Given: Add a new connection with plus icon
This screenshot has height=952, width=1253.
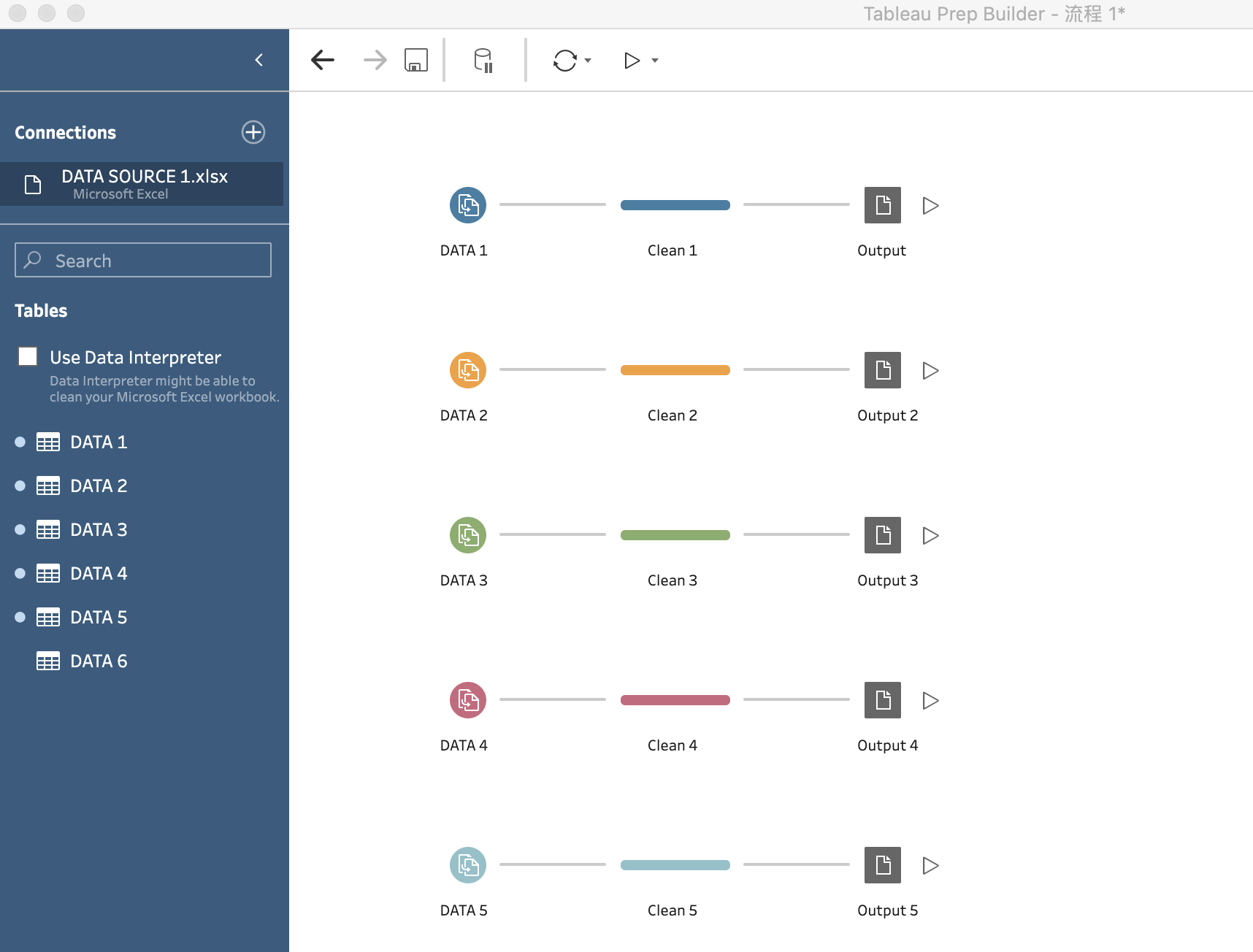Looking at the screenshot, I should click(253, 132).
